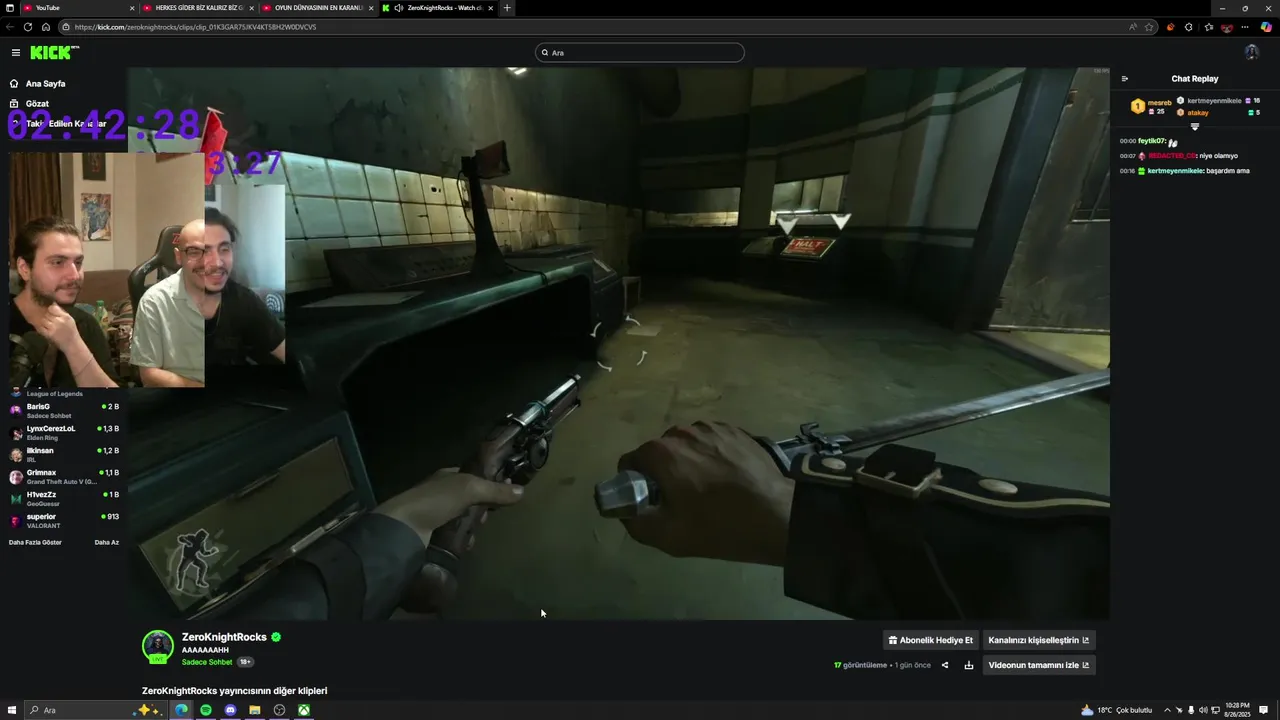
Task: Open the user profile avatar menu
Action: coord(1251,52)
